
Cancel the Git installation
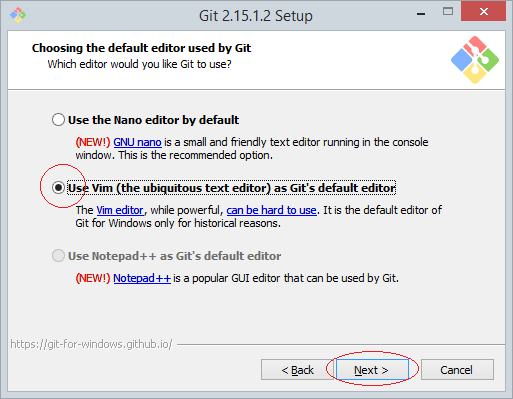(x=457, y=370)
